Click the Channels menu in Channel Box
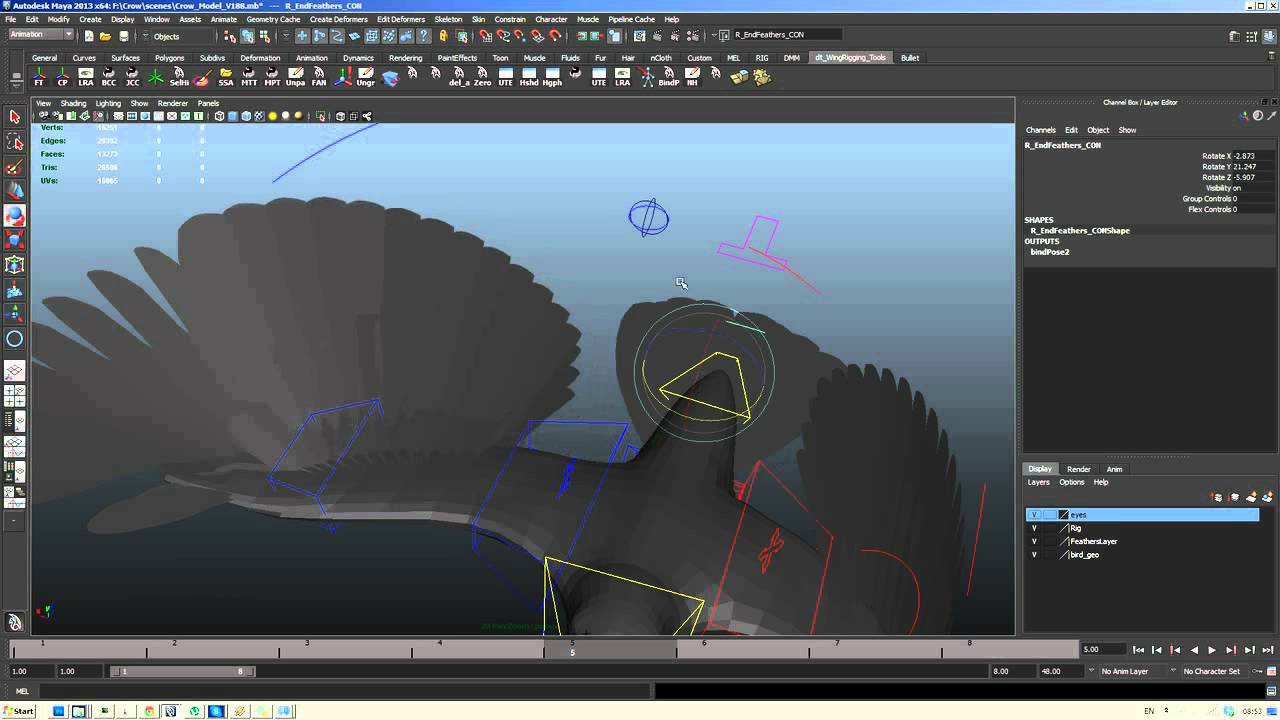Image resolution: width=1280 pixels, height=720 pixels. 1040,130
